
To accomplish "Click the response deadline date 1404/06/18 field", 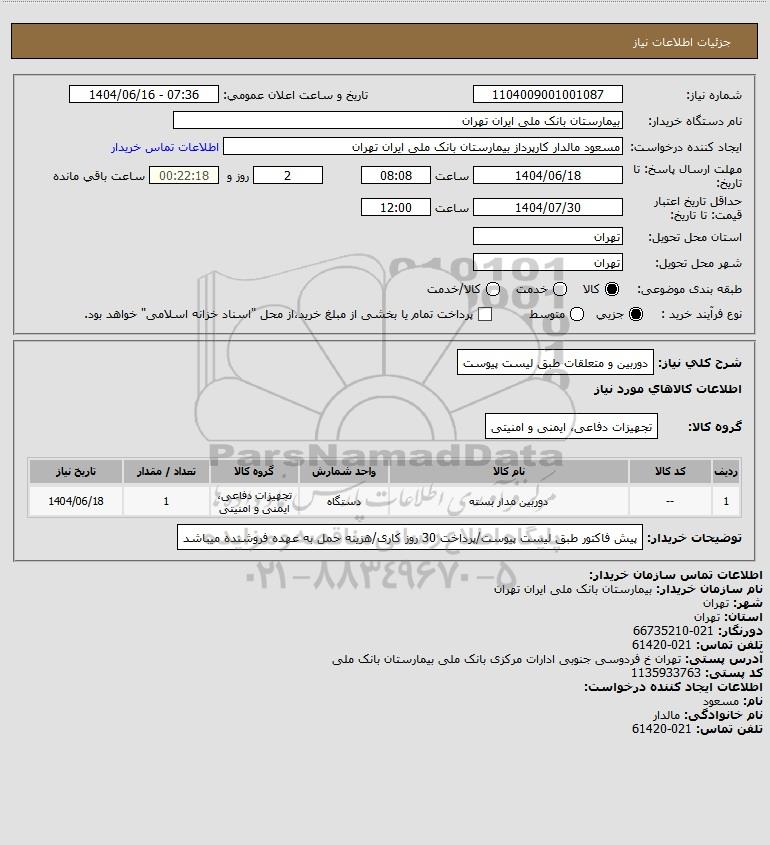I will (x=547, y=176).
